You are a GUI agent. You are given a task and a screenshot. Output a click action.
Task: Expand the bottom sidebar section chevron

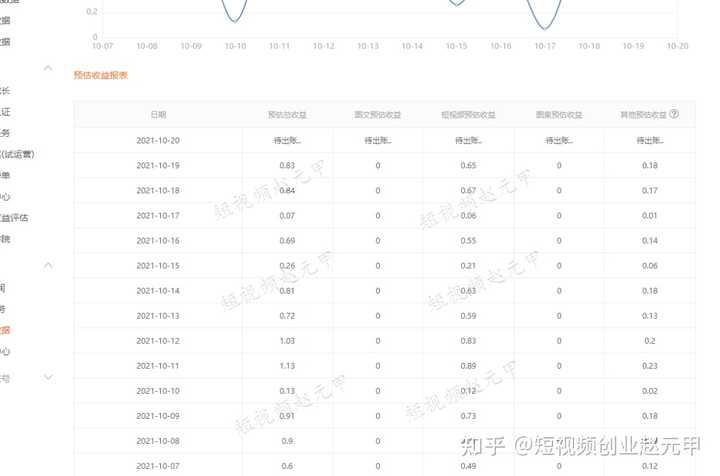pyautogui.click(x=48, y=377)
